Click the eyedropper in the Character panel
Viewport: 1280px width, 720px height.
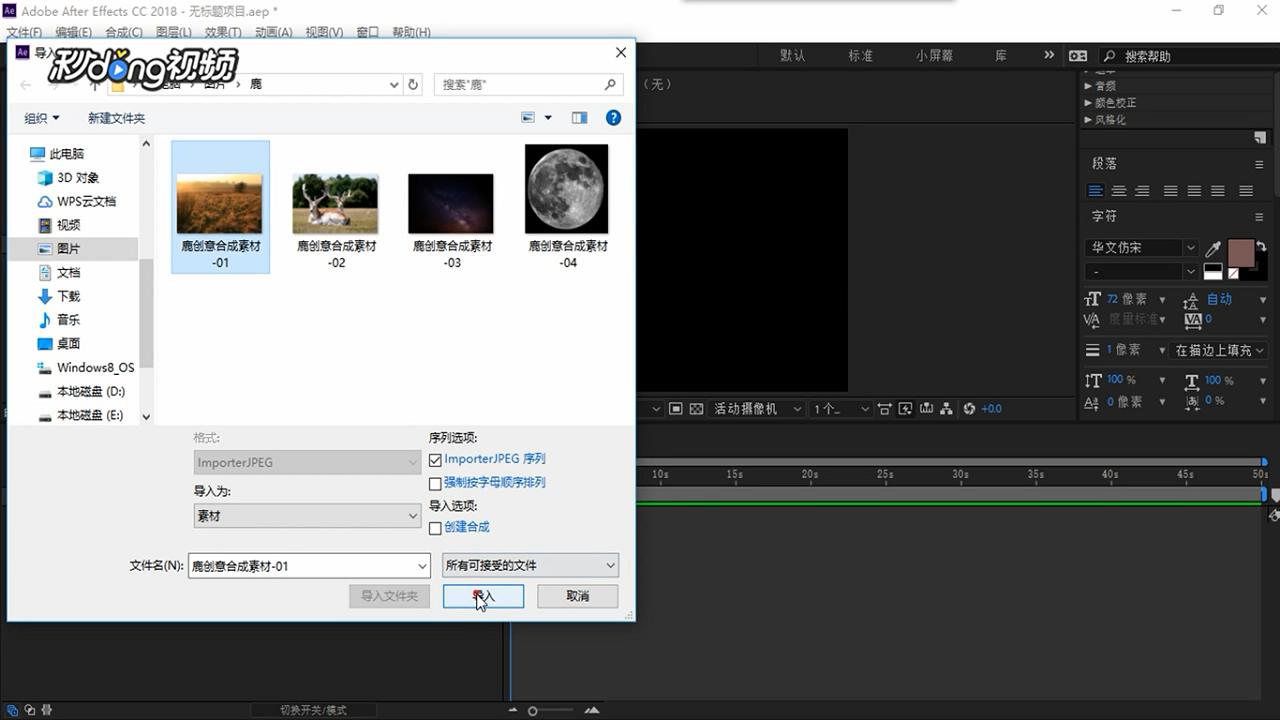click(1213, 248)
